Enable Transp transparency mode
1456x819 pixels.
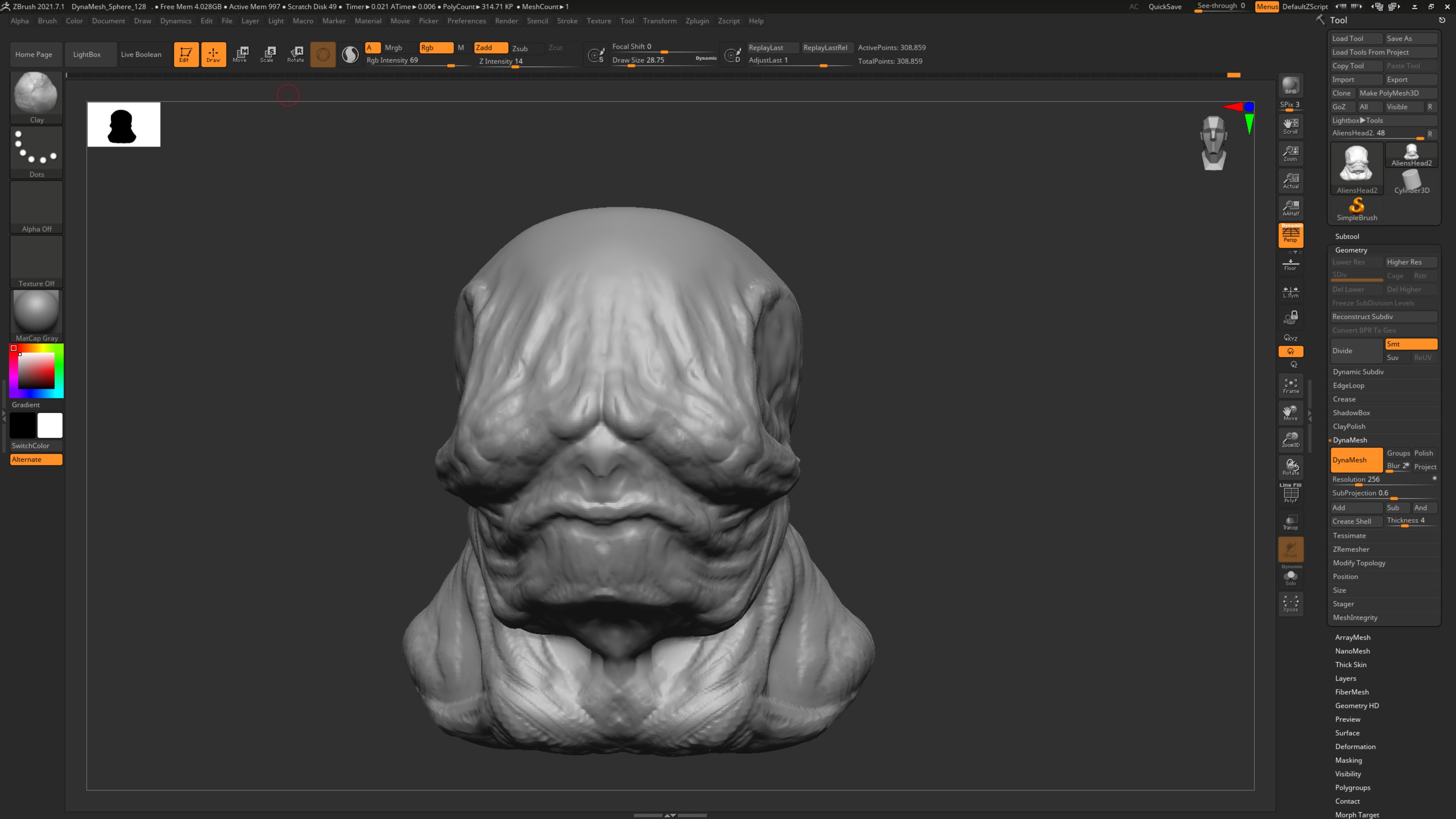coord(1290,522)
